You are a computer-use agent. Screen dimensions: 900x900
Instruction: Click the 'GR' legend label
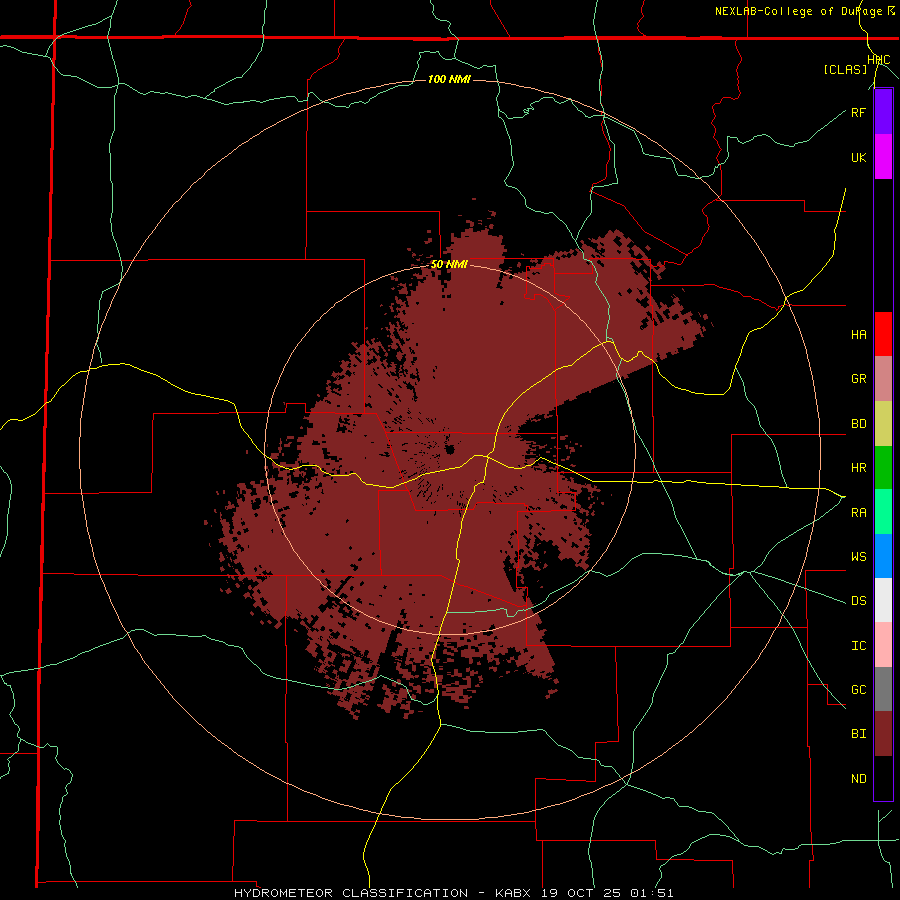click(x=858, y=379)
